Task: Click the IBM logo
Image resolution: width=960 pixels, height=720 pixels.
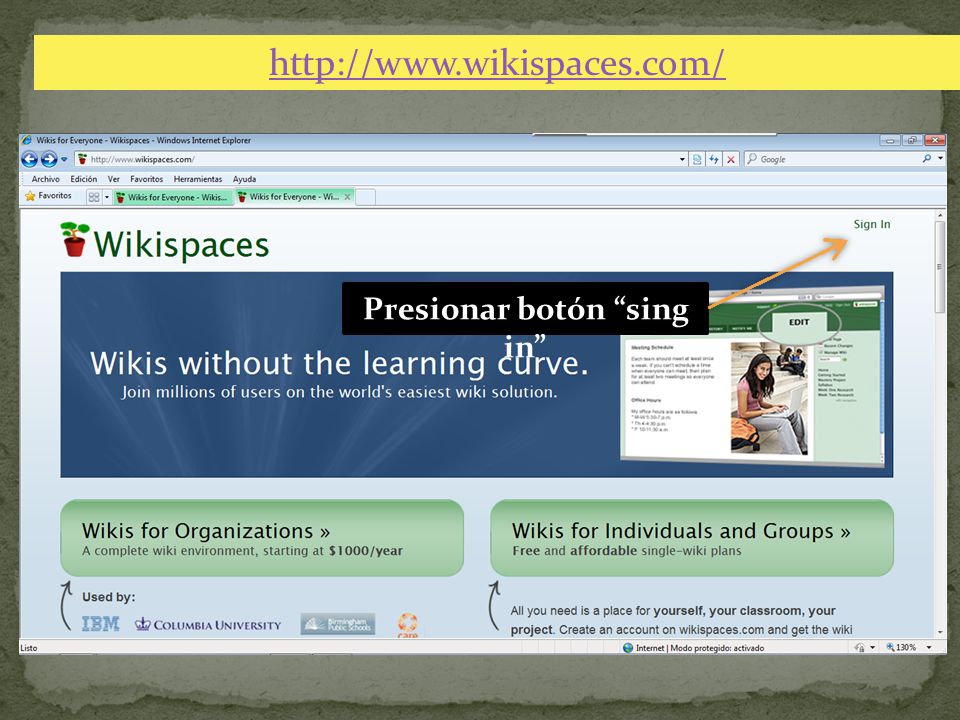Action: tap(101, 624)
